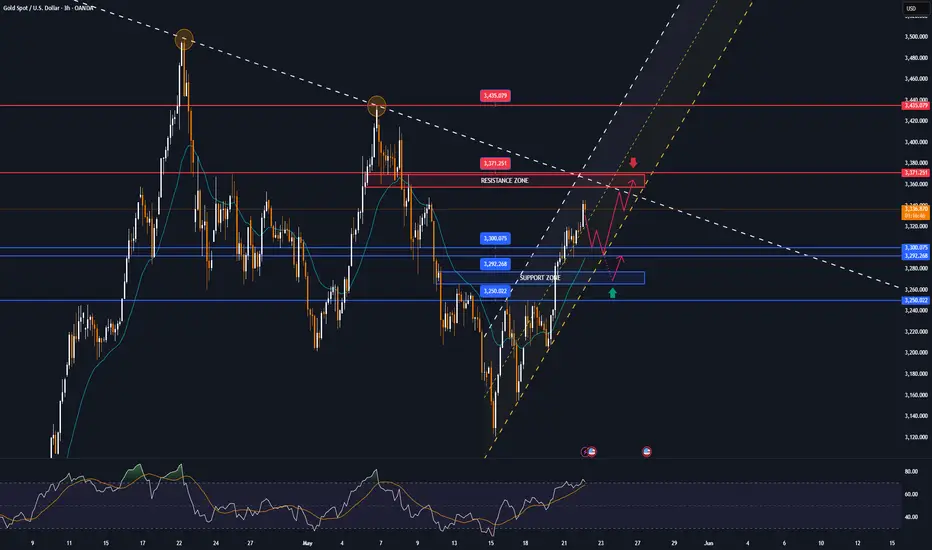This screenshot has height=550, width=932.
Task: Click the 80.00 RSI scale label
Action: click(911, 472)
